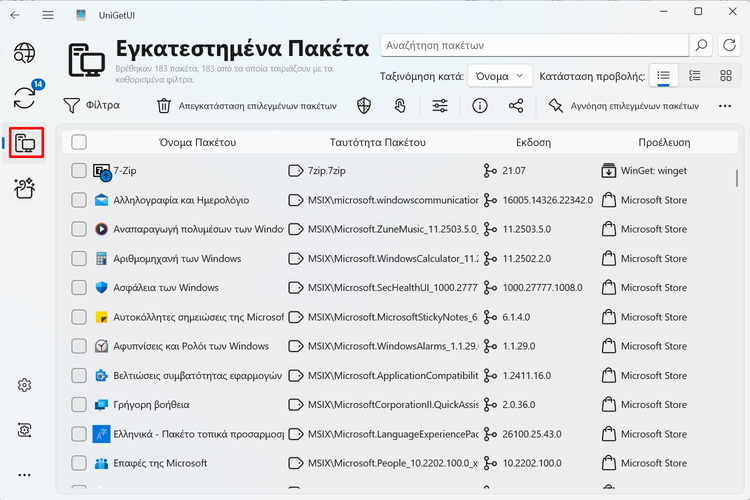Click Απεγκατάσταση επιλεγμένων πακέτων
Screen dimensions: 750x500
tap(247, 106)
